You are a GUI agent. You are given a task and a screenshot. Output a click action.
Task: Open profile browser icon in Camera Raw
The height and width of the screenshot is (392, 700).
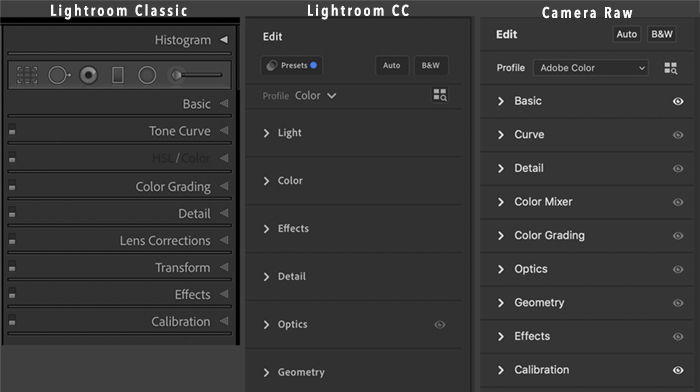671,68
